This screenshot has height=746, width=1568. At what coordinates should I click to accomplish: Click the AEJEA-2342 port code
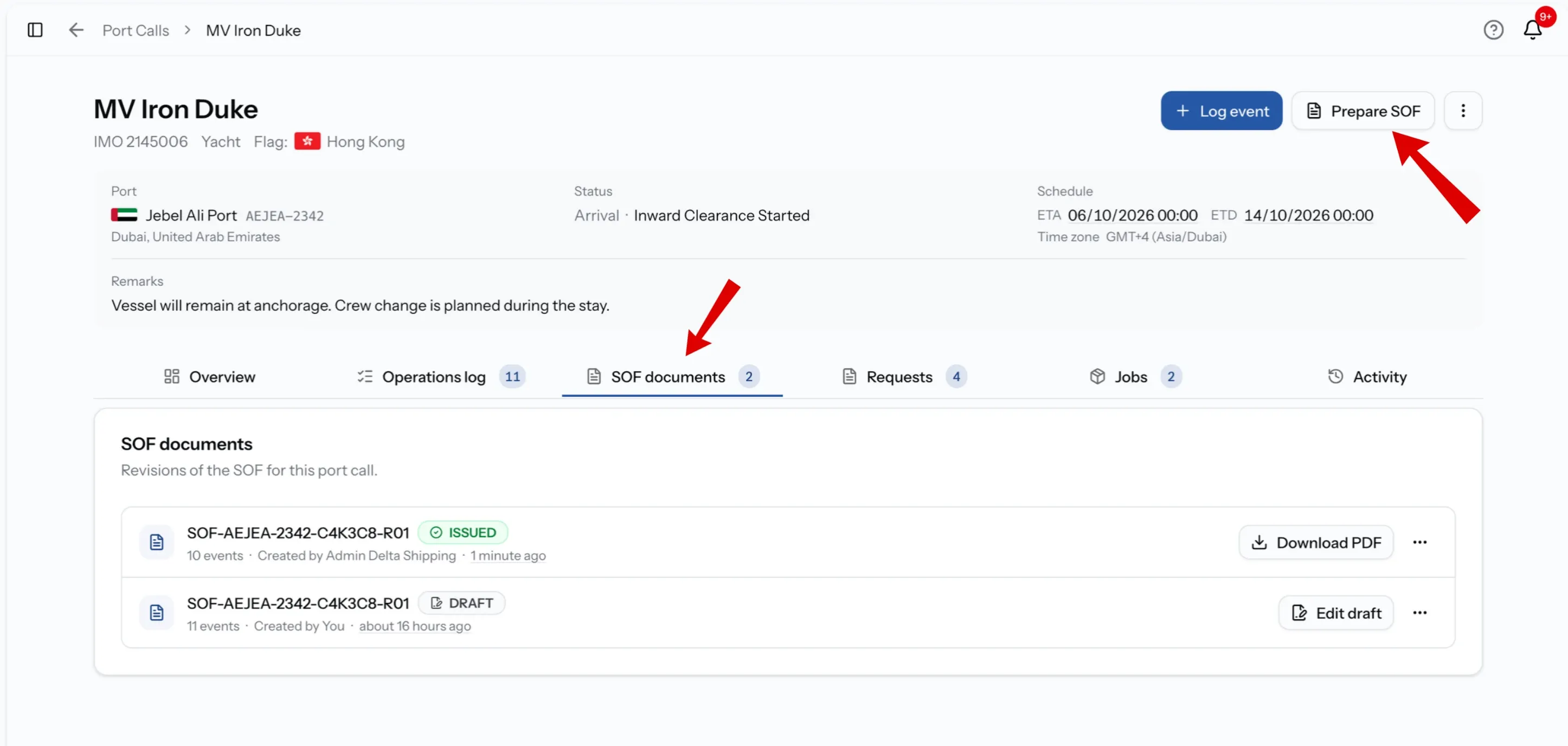pyautogui.click(x=284, y=216)
